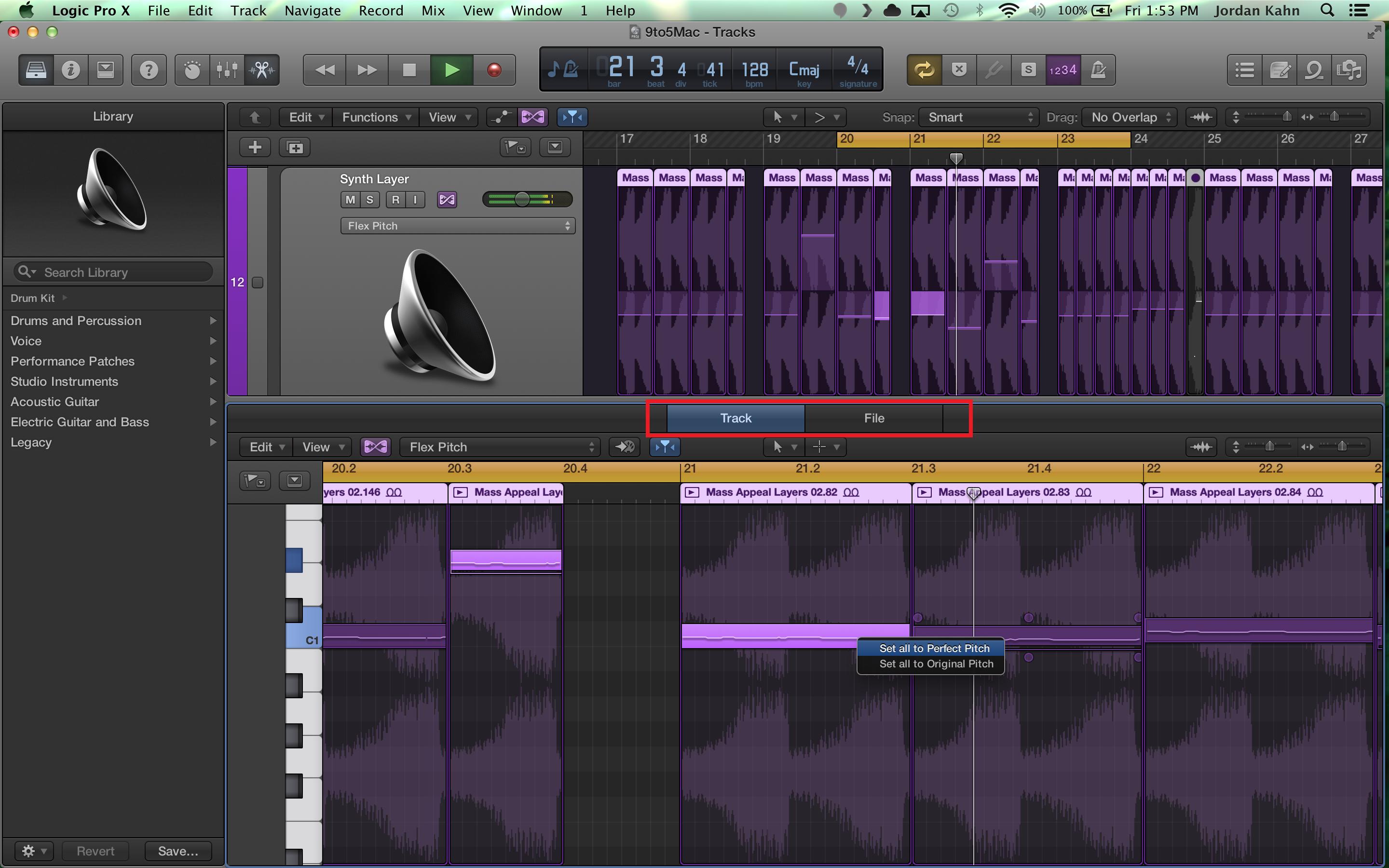Mute the Synth Layer track

[350, 200]
